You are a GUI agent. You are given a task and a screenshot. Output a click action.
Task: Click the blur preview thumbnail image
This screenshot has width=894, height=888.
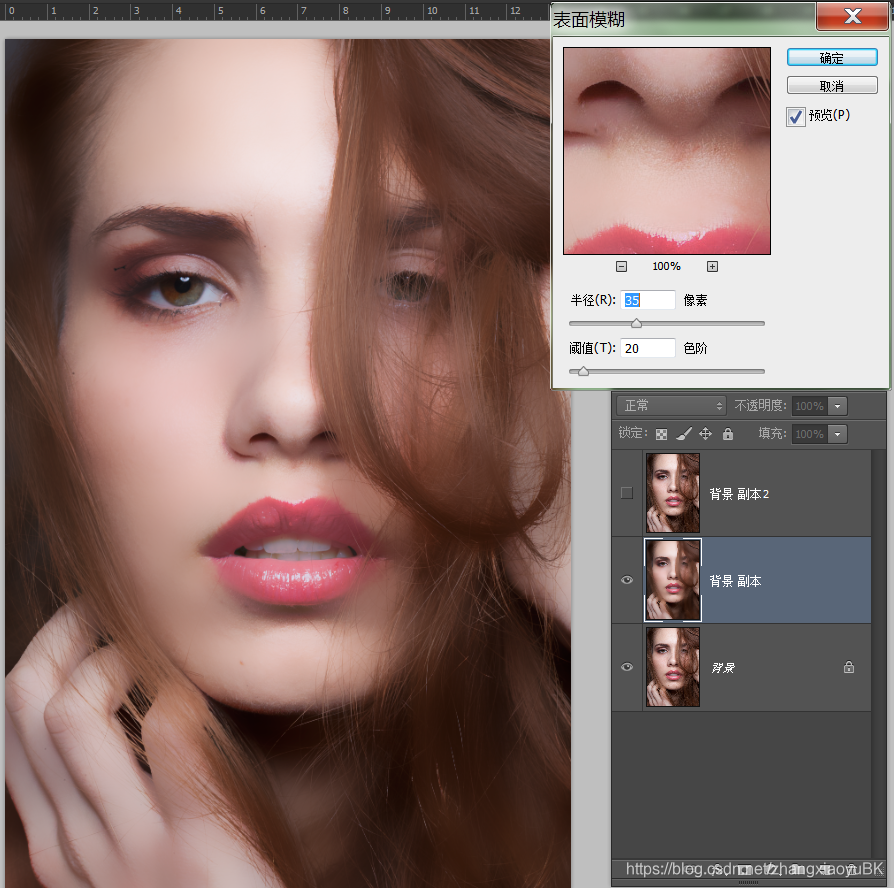point(667,151)
